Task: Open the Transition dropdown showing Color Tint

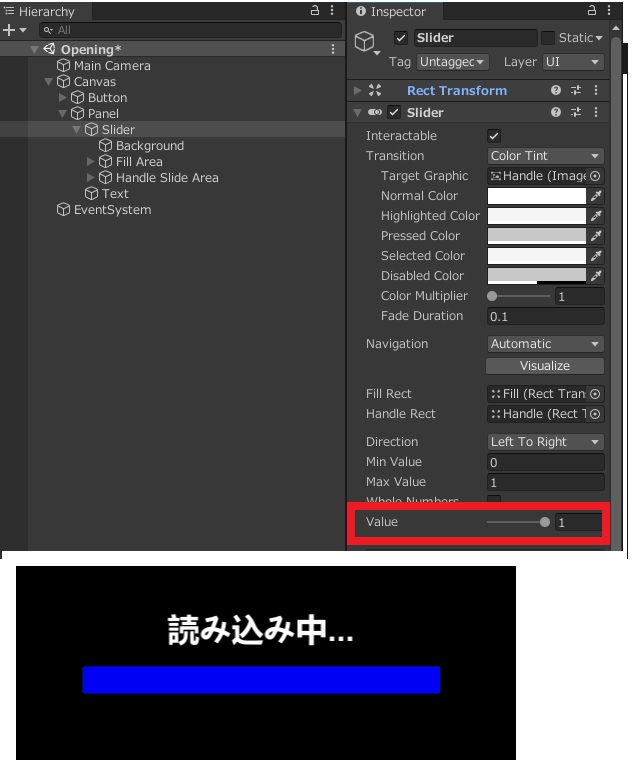Action: [546, 156]
